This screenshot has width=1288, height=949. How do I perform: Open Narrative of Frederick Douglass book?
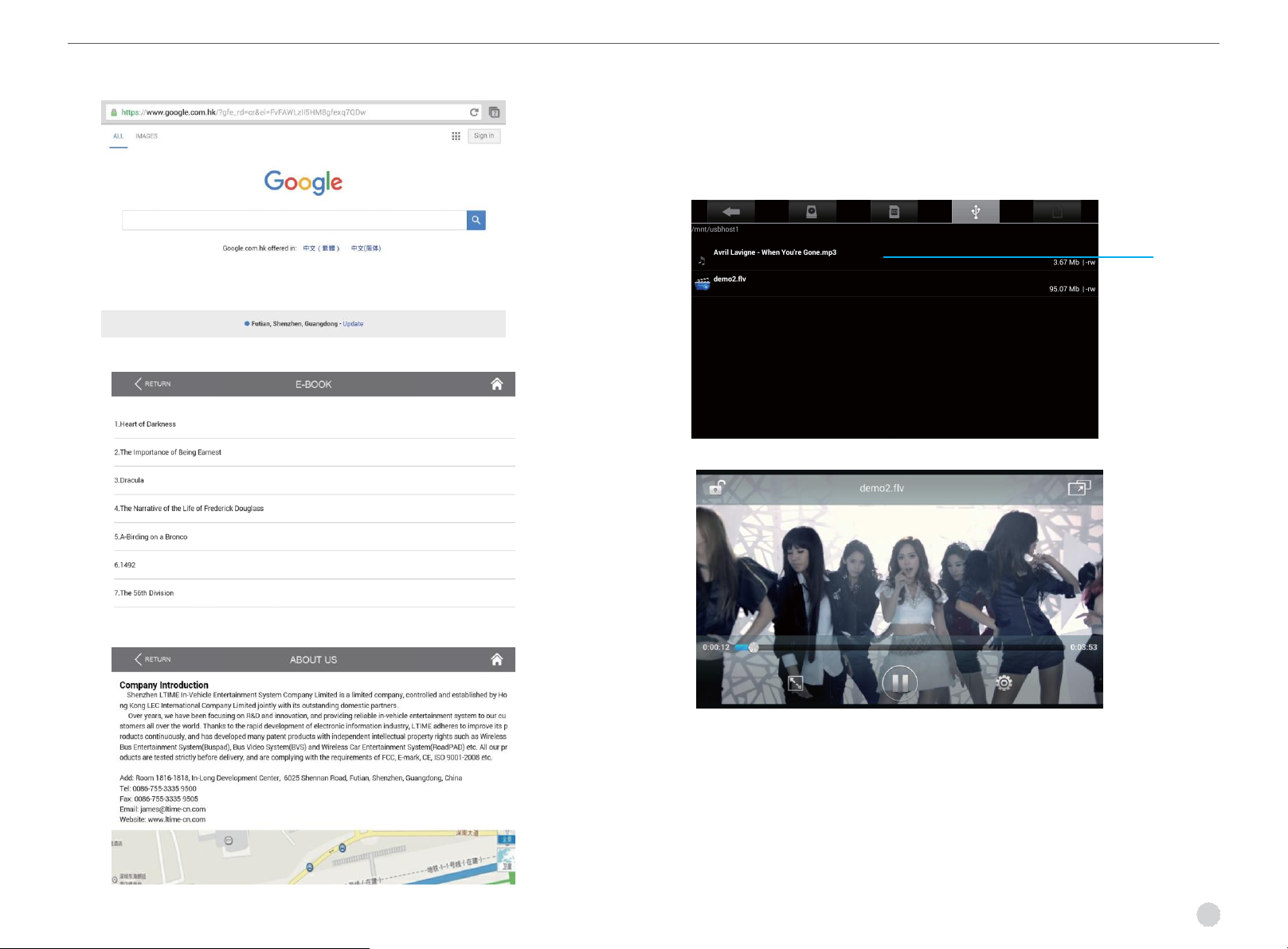(313, 508)
